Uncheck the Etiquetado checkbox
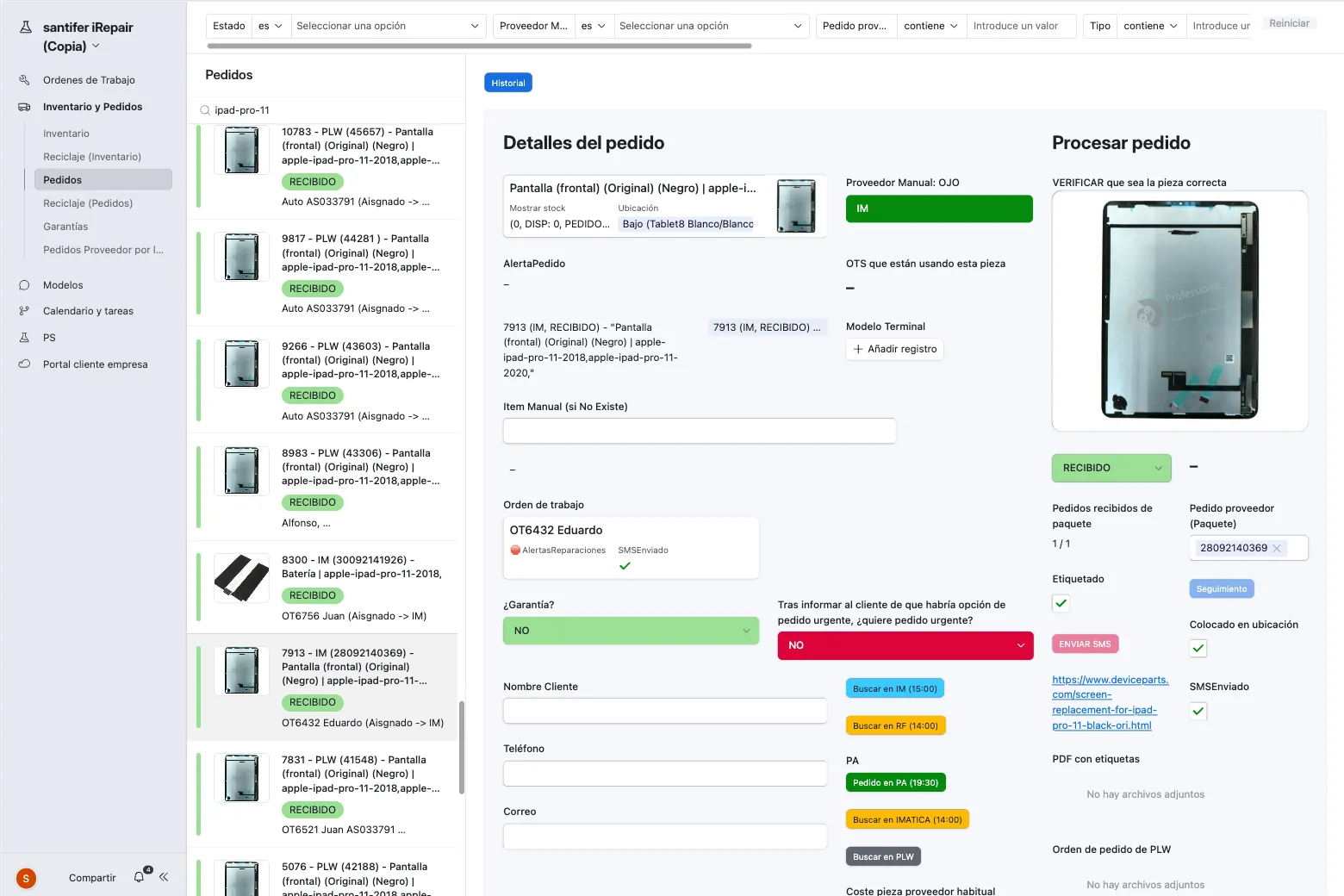 (1061, 603)
